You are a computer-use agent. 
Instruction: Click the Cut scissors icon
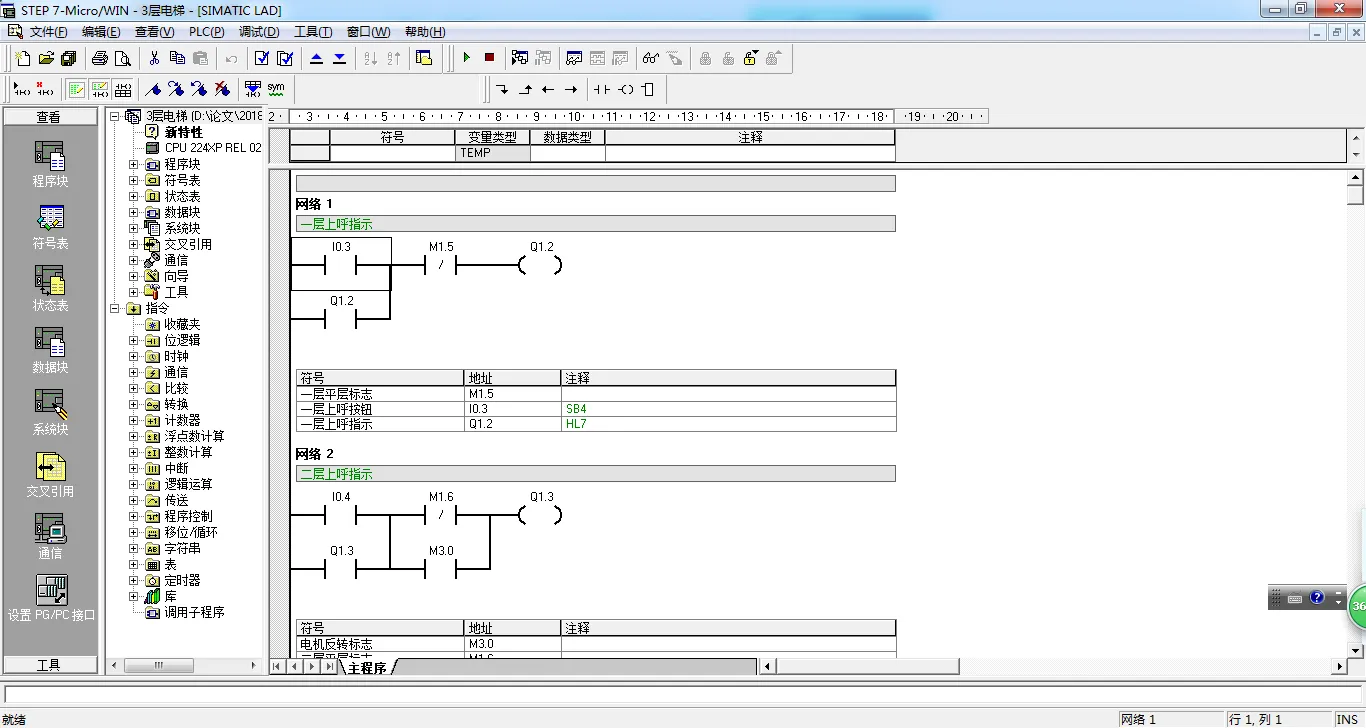tap(155, 58)
